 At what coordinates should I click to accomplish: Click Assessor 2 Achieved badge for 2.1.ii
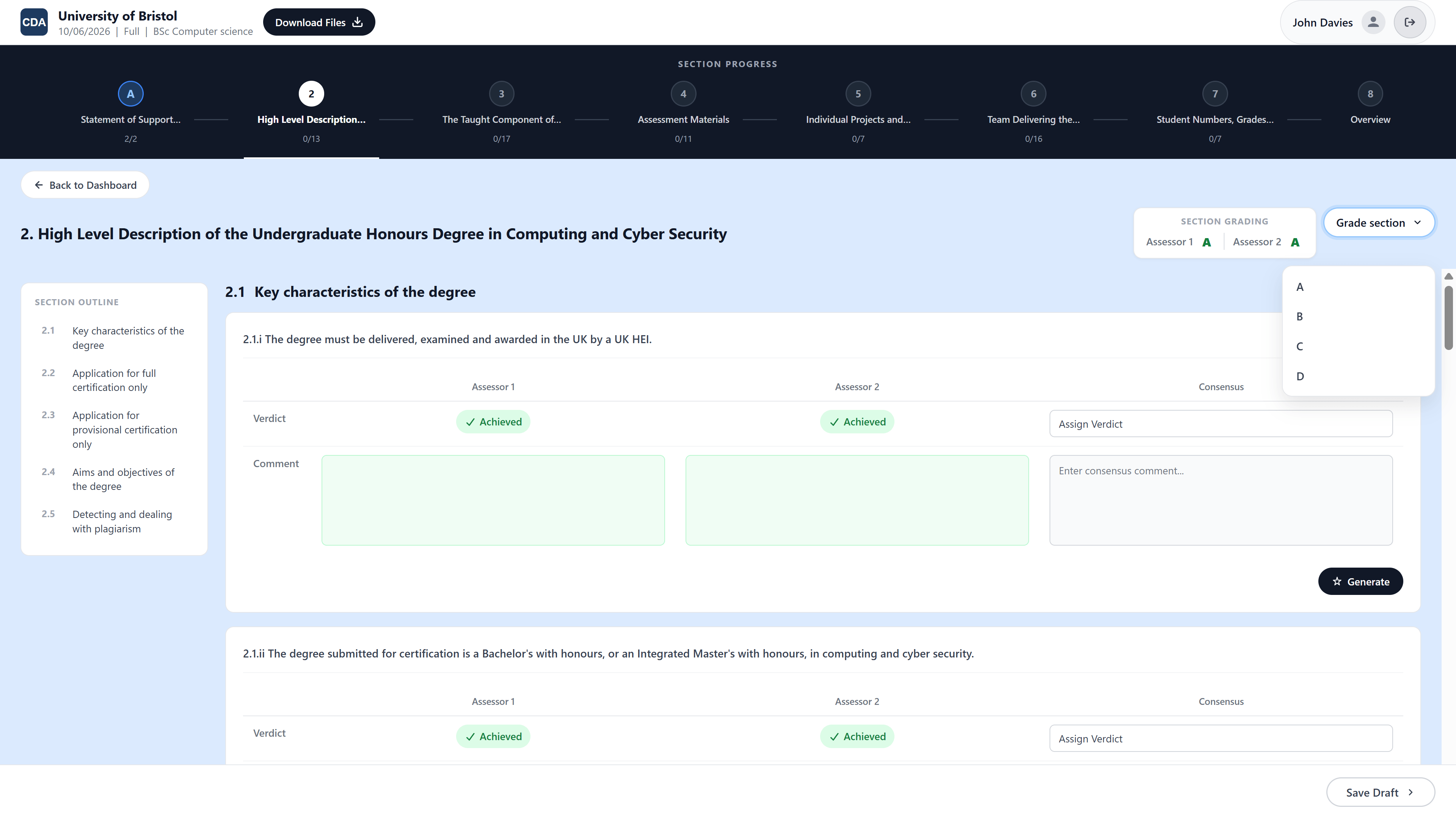click(x=857, y=736)
